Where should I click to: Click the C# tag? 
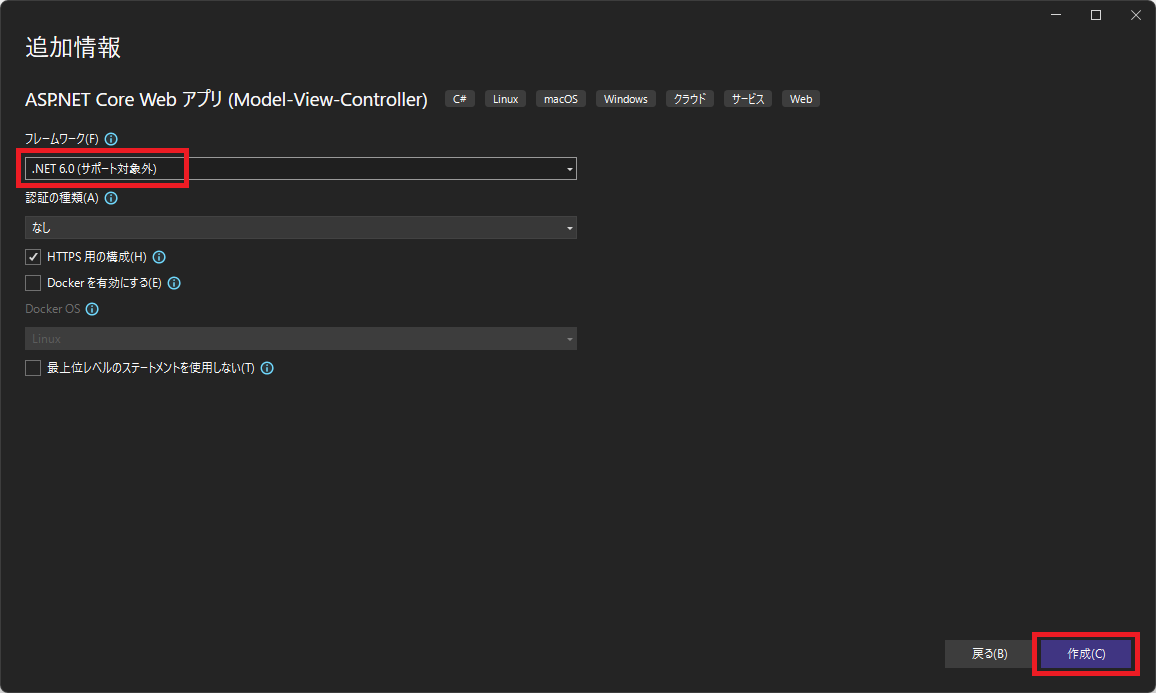[459, 99]
